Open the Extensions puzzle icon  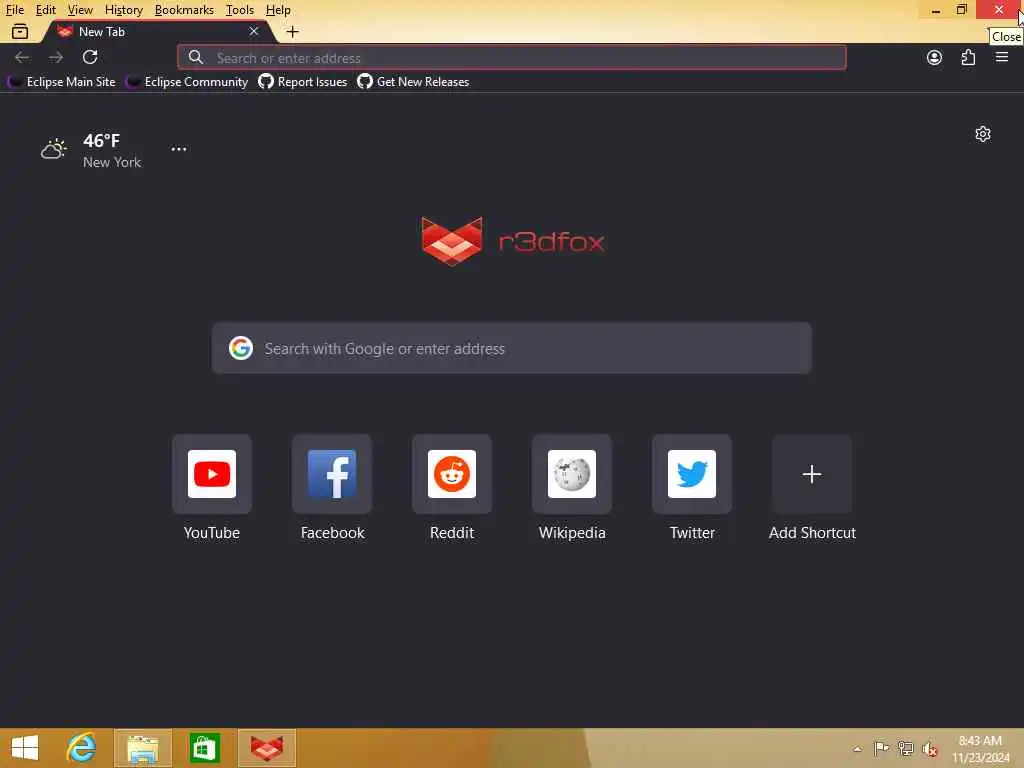968,57
